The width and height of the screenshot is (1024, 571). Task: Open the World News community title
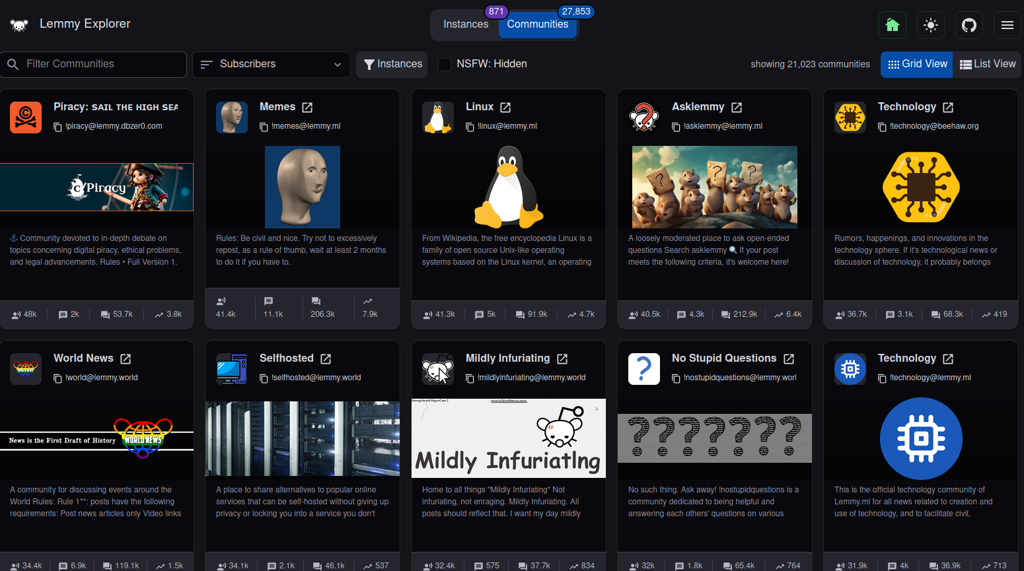[83, 358]
